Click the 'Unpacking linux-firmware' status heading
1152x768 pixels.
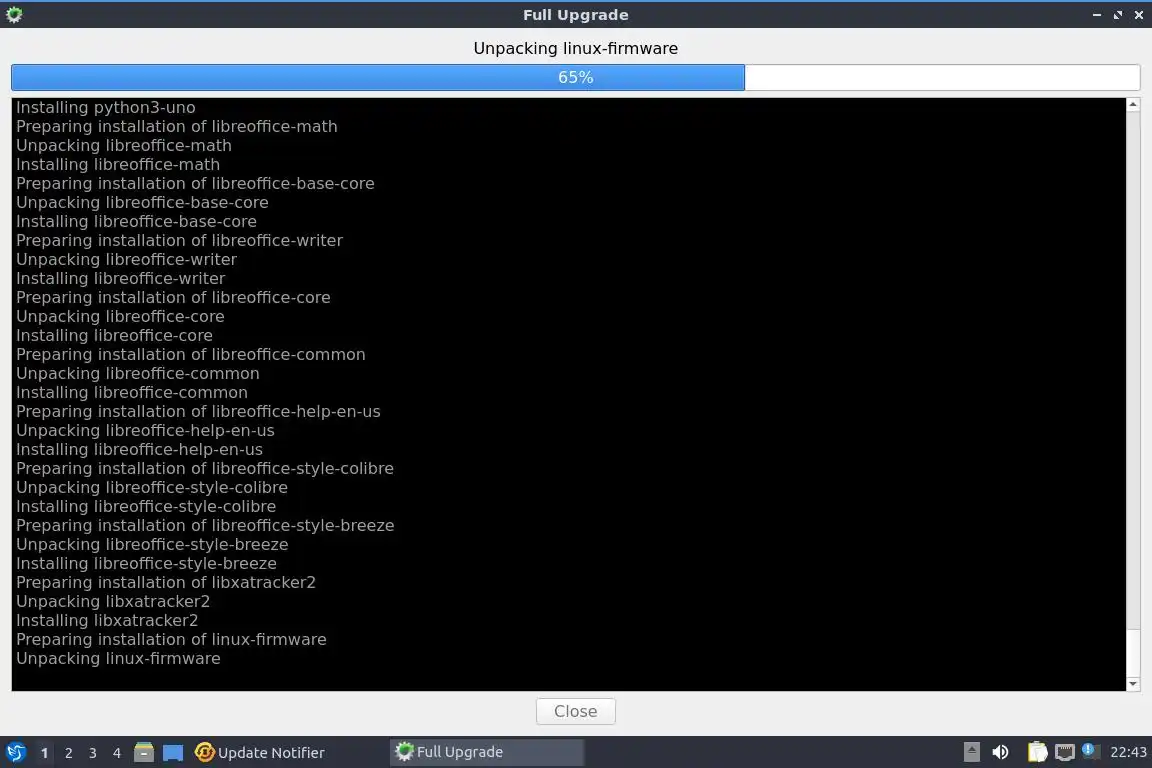[x=575, y=49]
